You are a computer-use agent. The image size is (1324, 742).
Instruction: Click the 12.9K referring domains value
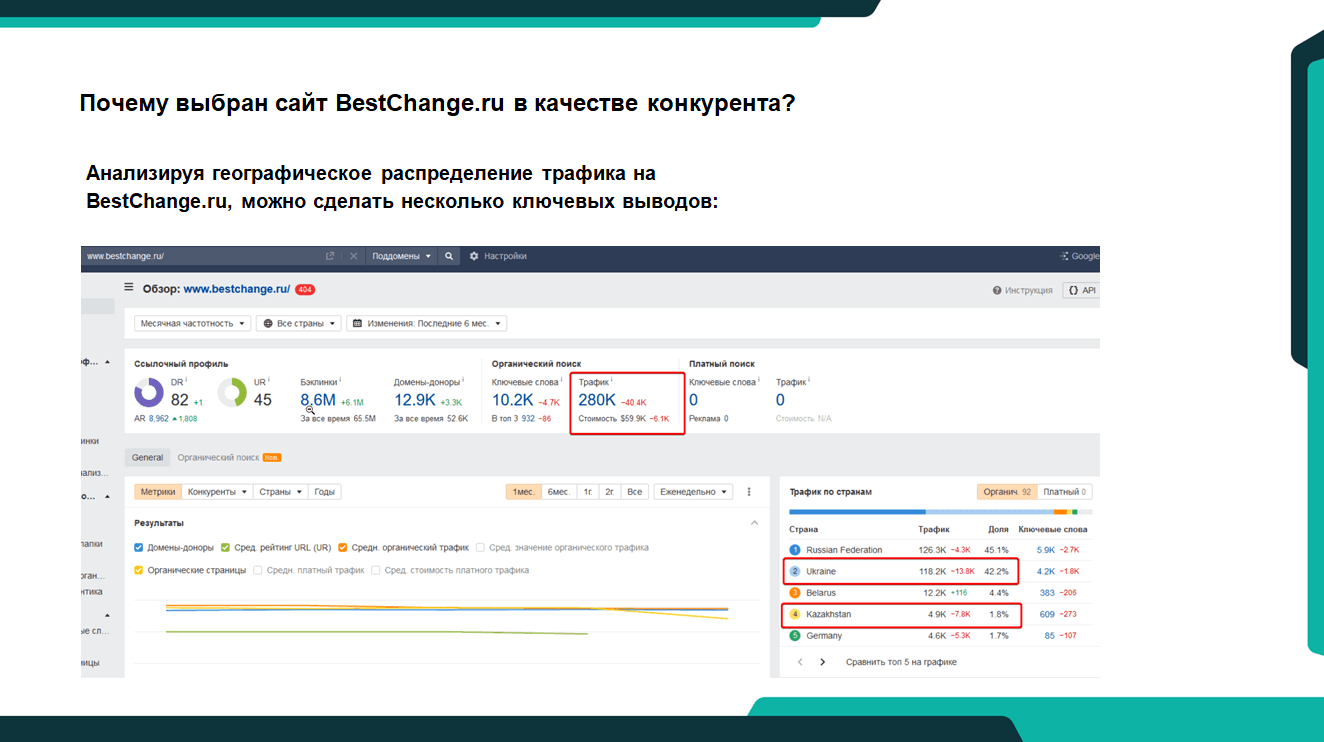pyautogui.click(x=415, y=400)
